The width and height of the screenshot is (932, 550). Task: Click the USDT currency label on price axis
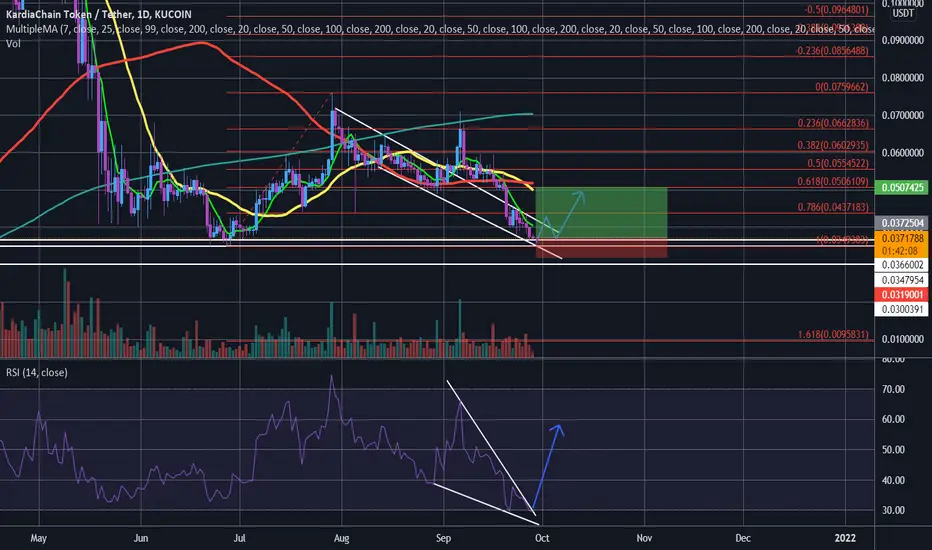coord(903,14)
